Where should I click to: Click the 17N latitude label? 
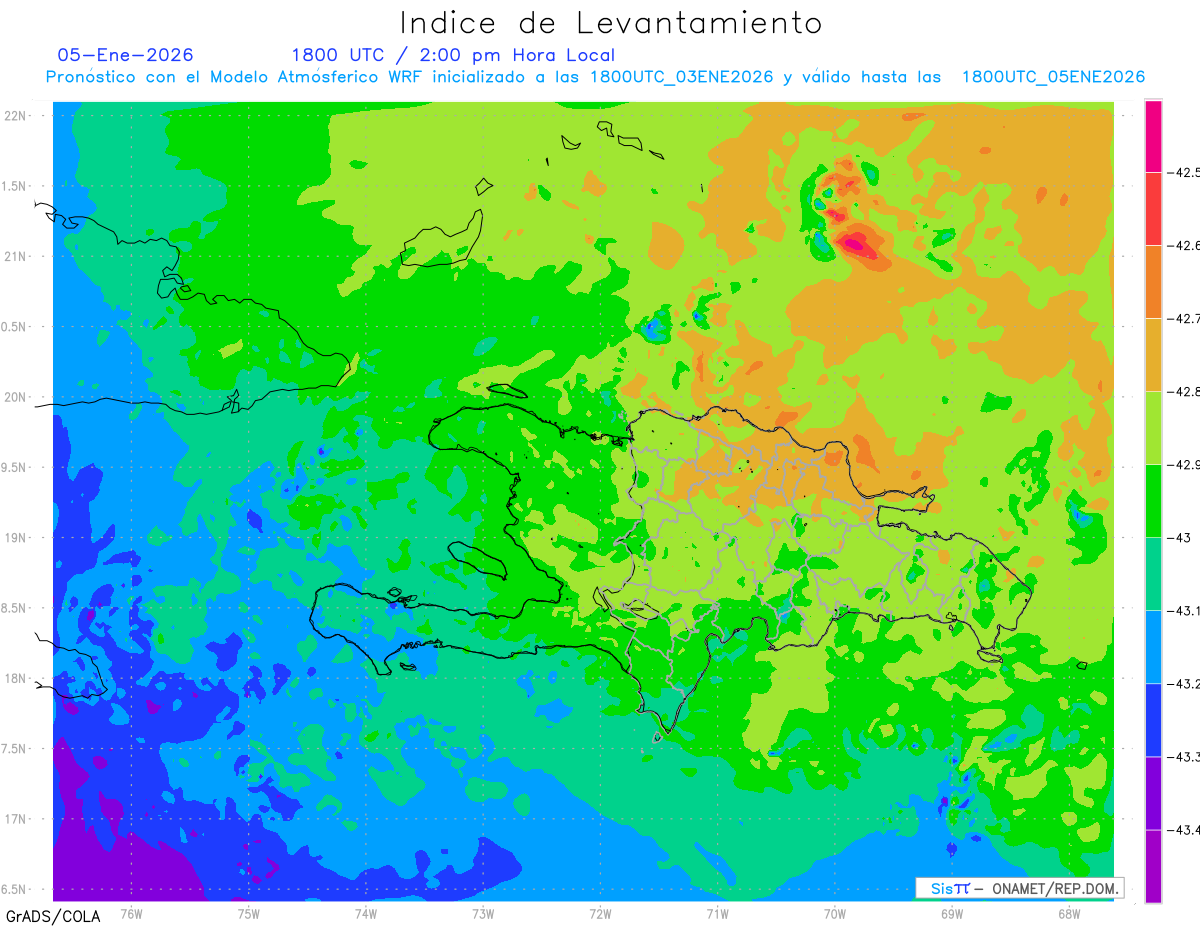coord(17,820)
